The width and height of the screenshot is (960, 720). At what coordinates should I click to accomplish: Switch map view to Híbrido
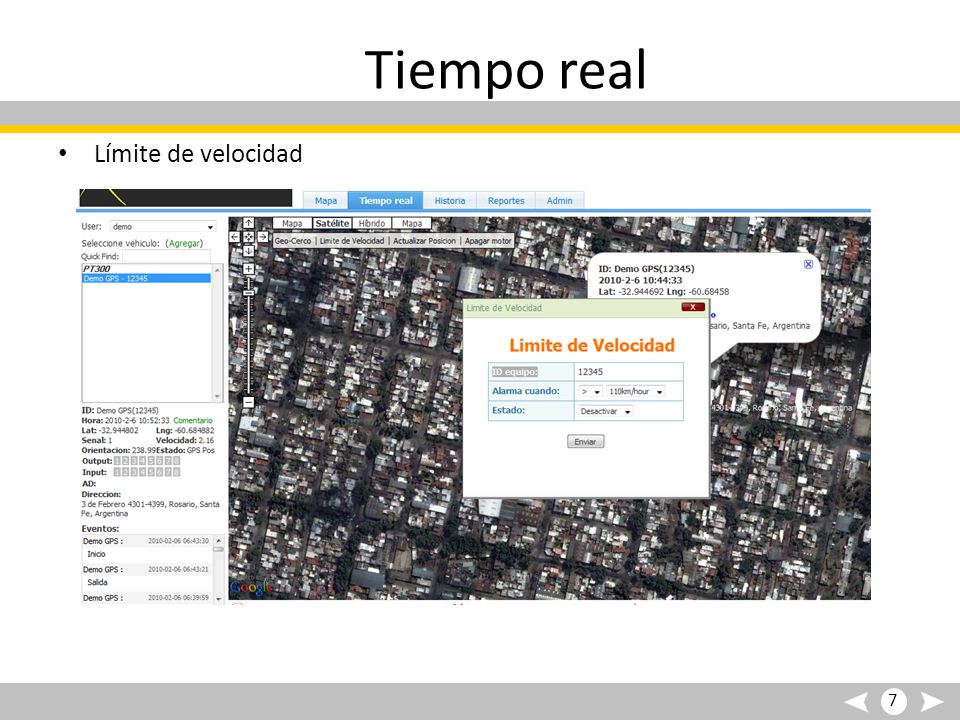click(x=372, y=223)
